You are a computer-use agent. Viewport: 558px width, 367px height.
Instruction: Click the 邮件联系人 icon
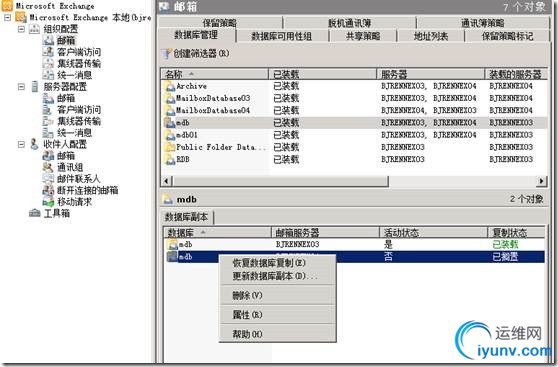pyautogui.click(x=48, y=178)
